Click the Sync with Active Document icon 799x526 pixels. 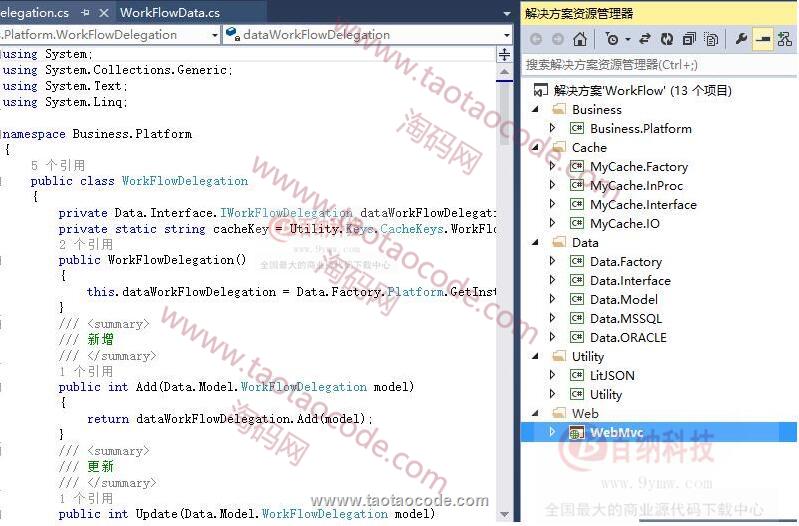click(645, 39)
